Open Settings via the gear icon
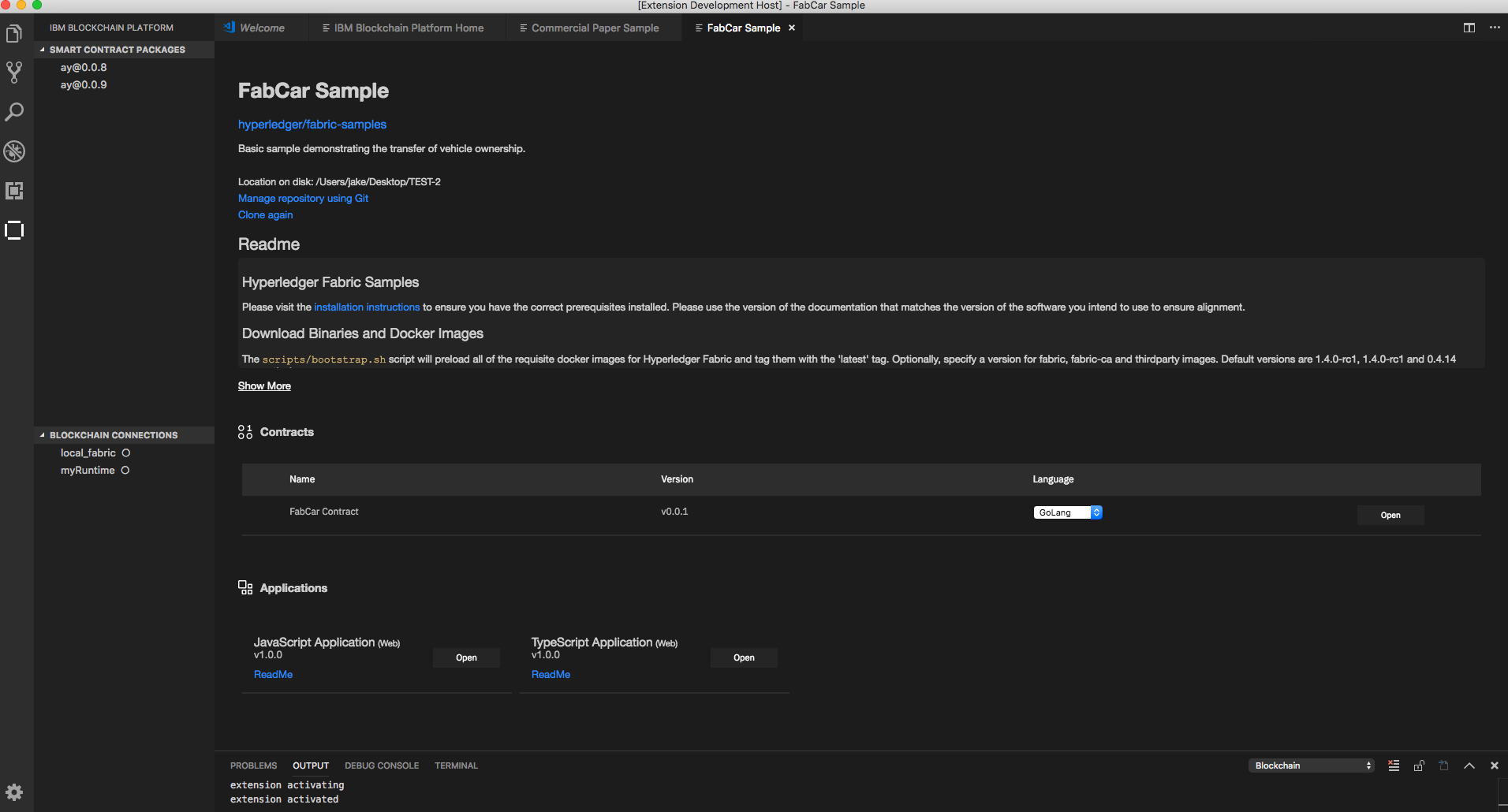This screenshot has width=1508, height=812. click(14, 792)
